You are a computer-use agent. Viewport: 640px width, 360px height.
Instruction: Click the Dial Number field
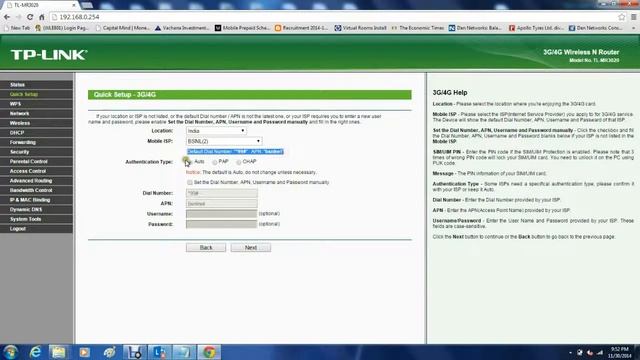tap(222, 193)
